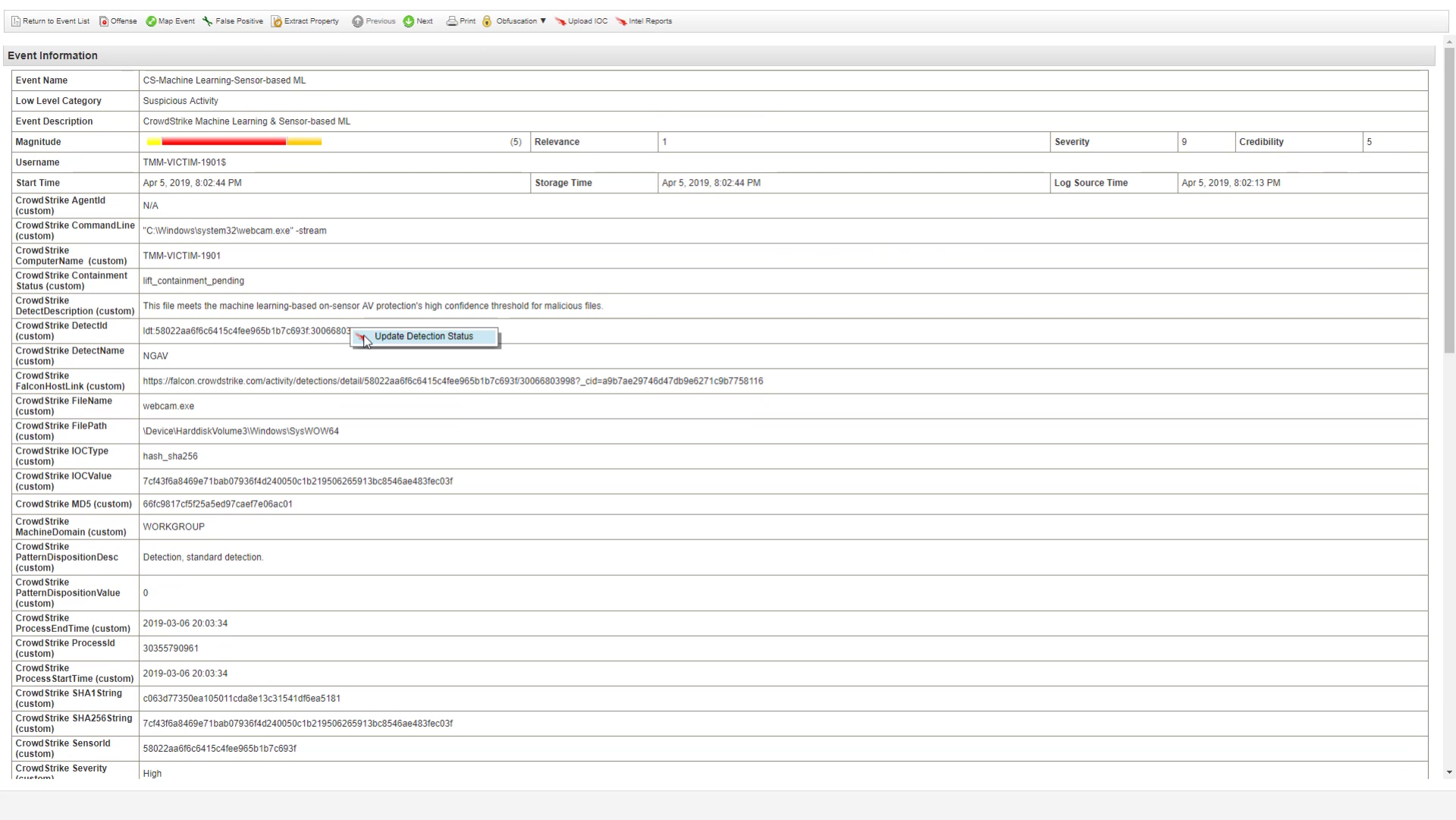Select NGAV detect name value
The image size is (1456, 820).
[x=155, y=356]
